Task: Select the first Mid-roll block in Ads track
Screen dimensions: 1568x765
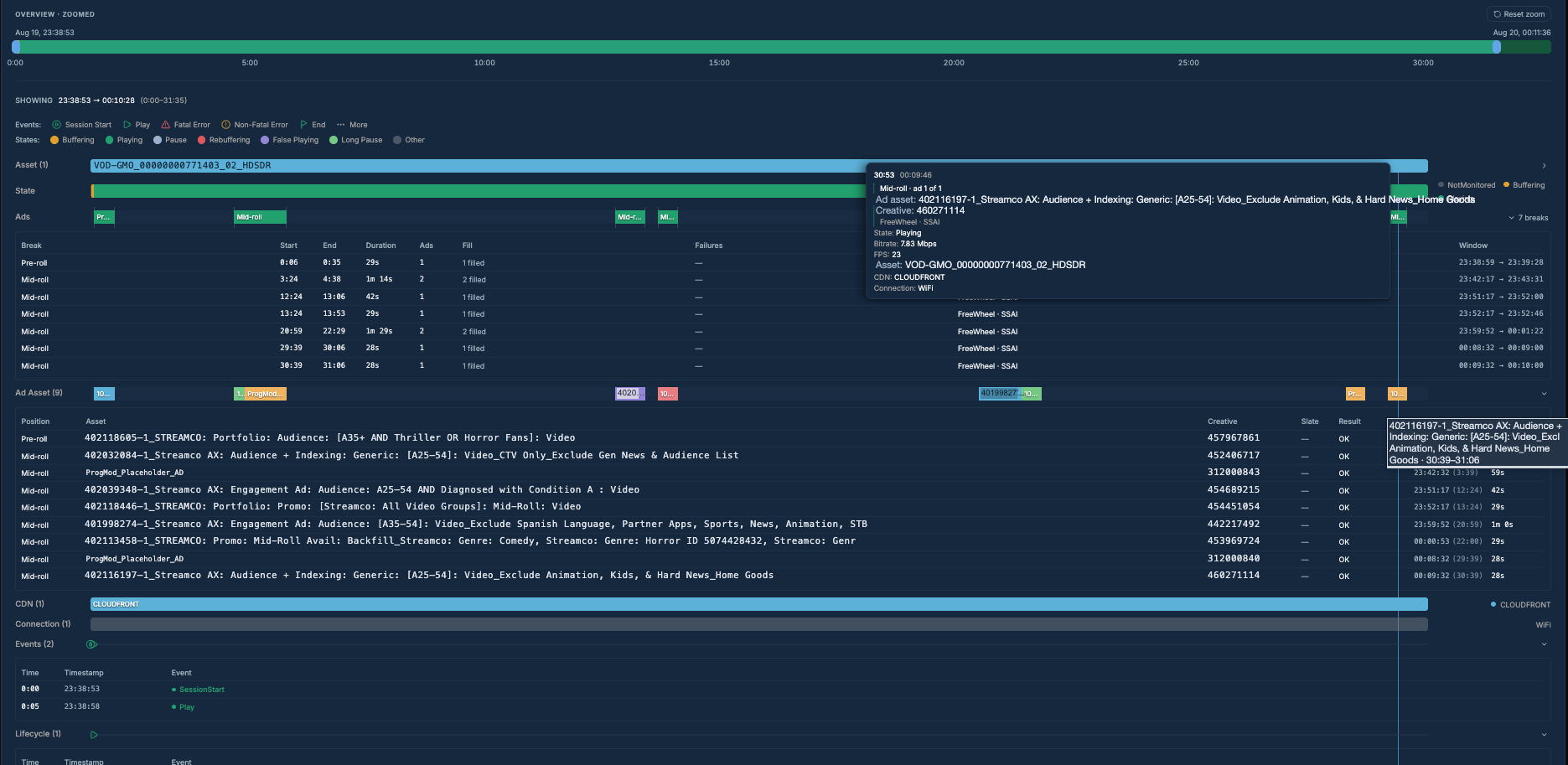Action: pos(260,217)
